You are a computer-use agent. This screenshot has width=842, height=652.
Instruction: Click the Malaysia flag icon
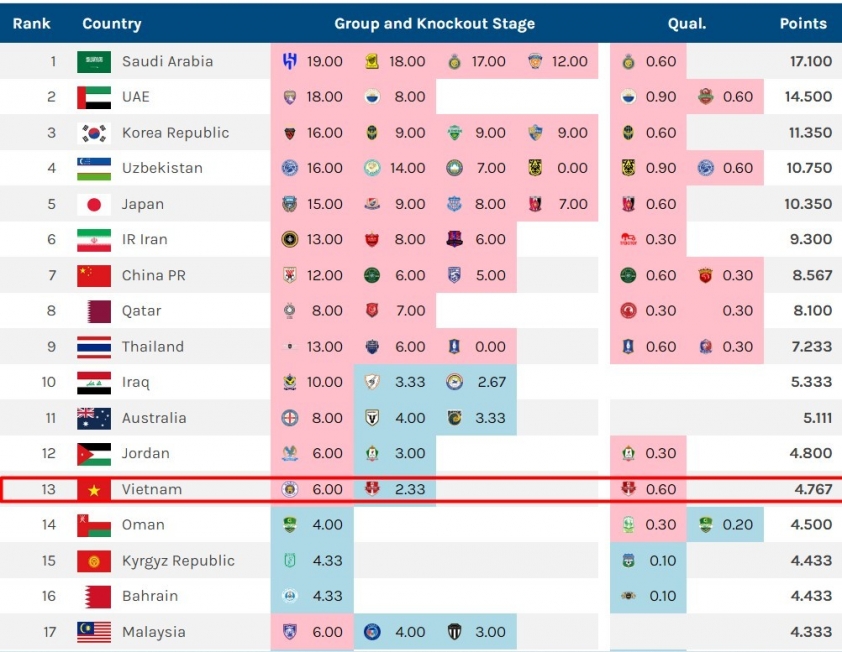[94, 632]
